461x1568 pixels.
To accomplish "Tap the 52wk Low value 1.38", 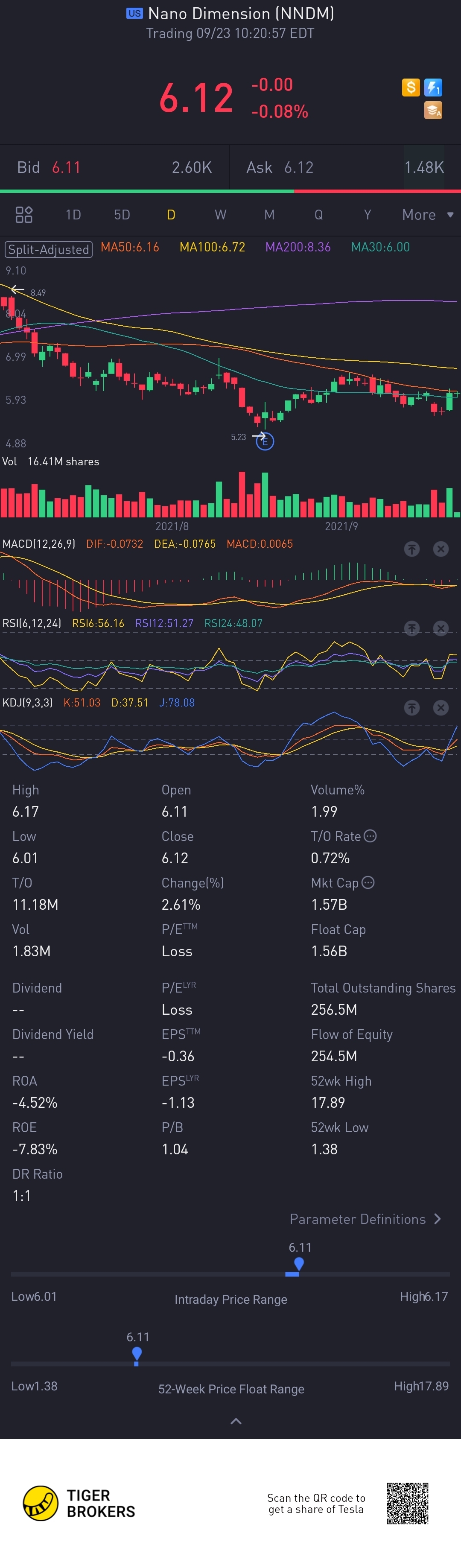I will coord(324,1149).
